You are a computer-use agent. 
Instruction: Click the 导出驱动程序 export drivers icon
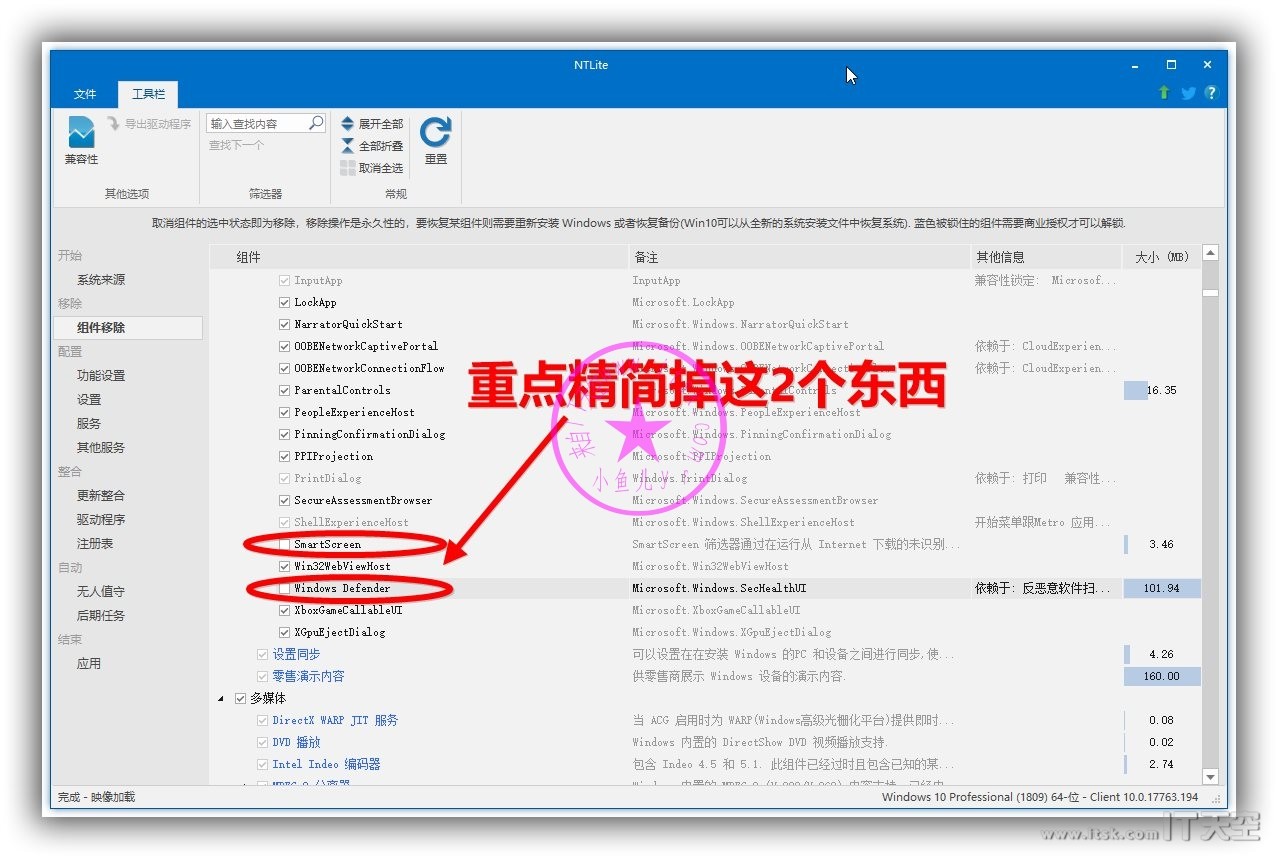(x=113, y=124)
